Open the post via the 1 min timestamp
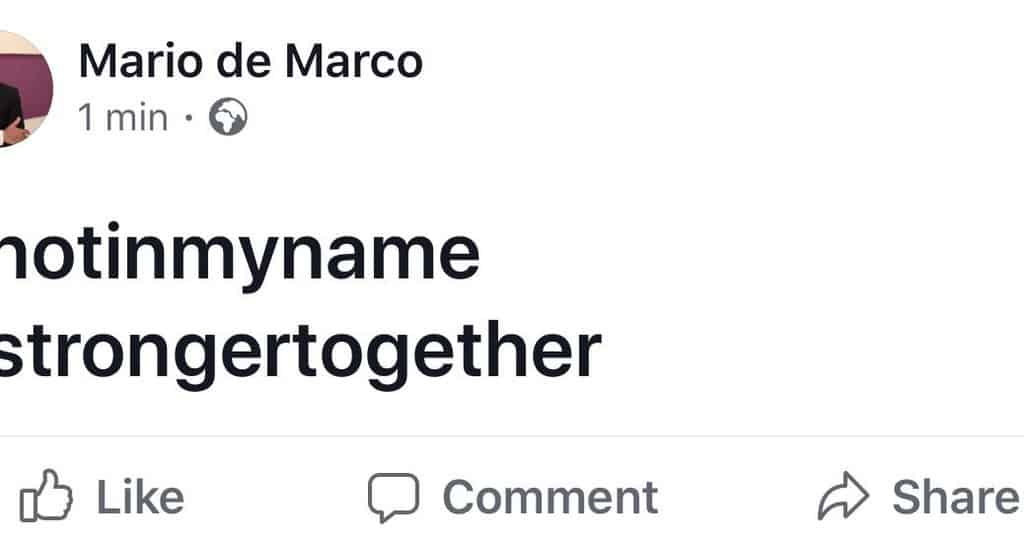The image size is (1024, 545). click(x=123, y=118)
